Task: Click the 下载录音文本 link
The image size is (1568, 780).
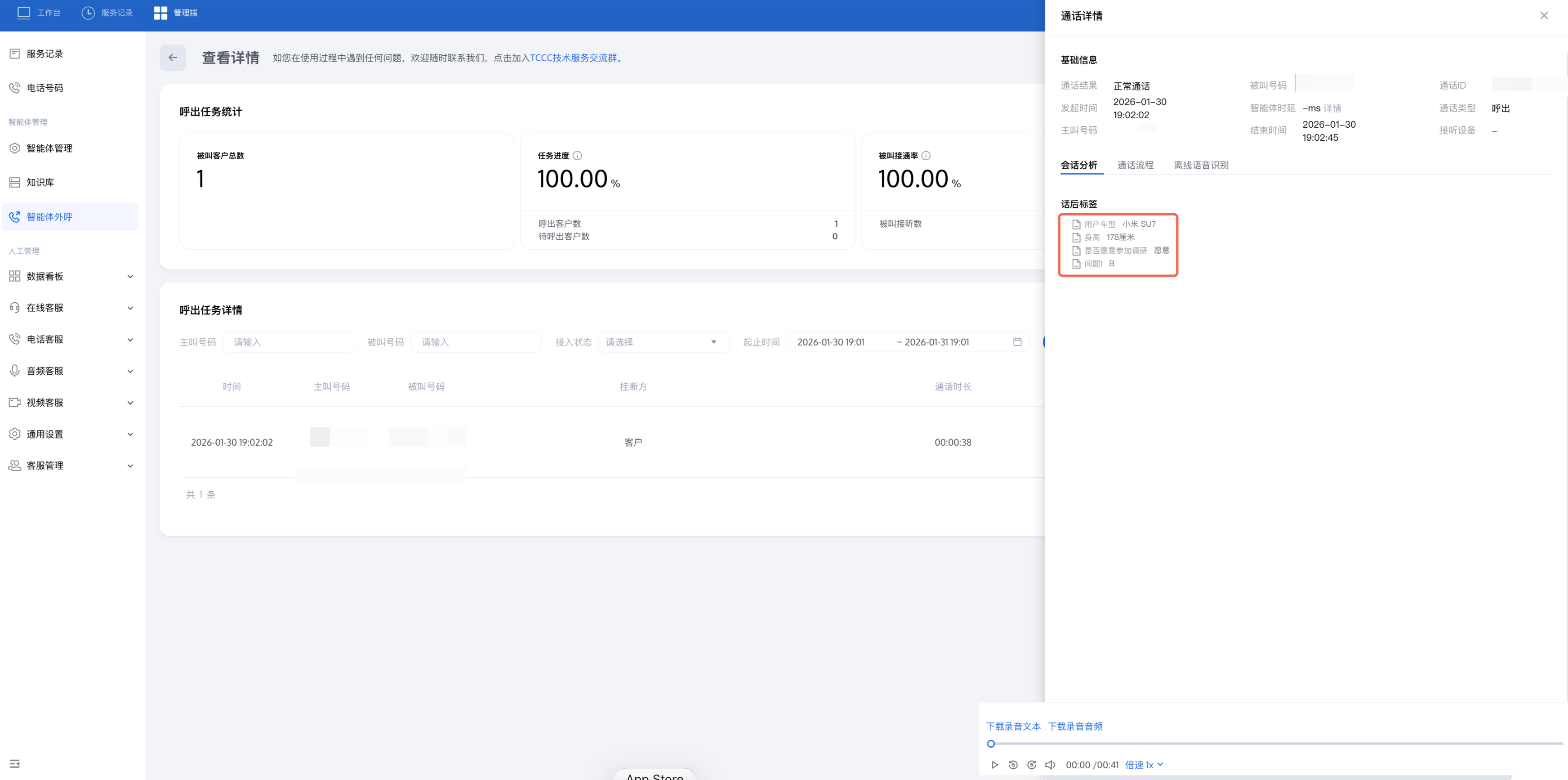Action: tap(1013, 726)
